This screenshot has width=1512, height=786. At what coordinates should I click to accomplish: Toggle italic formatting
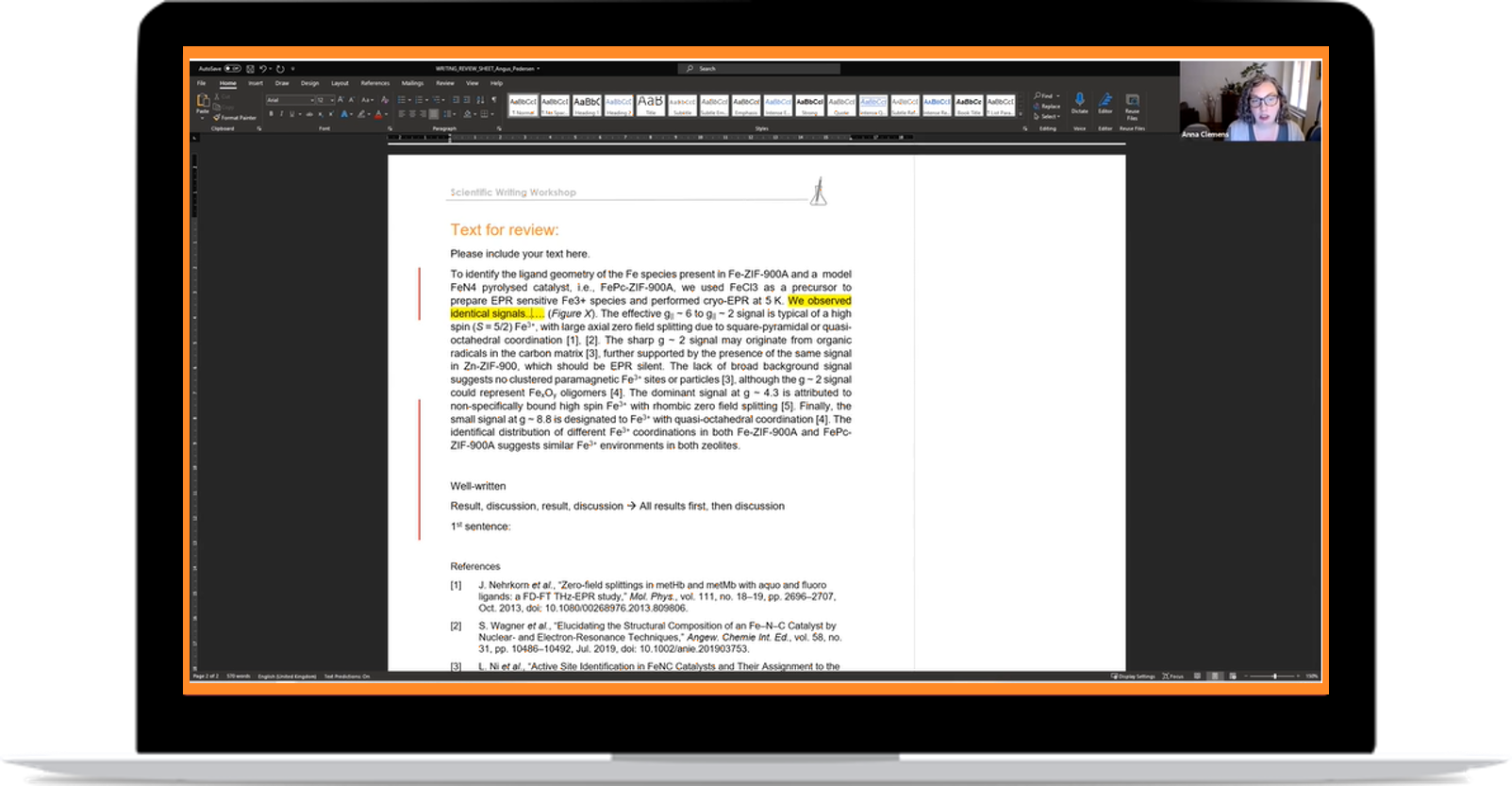click(x=281, y=114)
